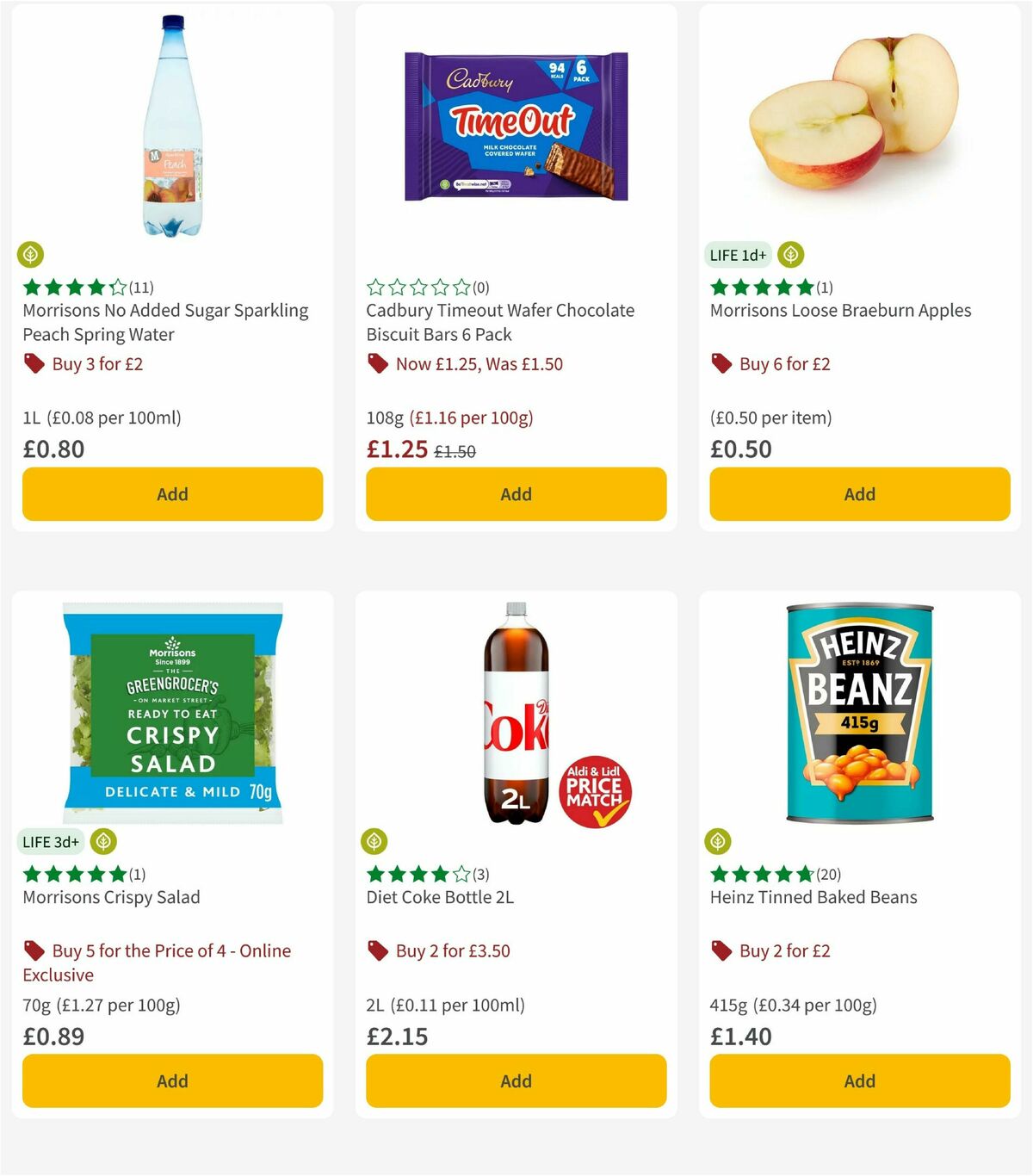Screen dimensions: 1033x1176
Task: Click the LIFE 1d+ badge on Braeburn Apples
Action: (737, 255)
